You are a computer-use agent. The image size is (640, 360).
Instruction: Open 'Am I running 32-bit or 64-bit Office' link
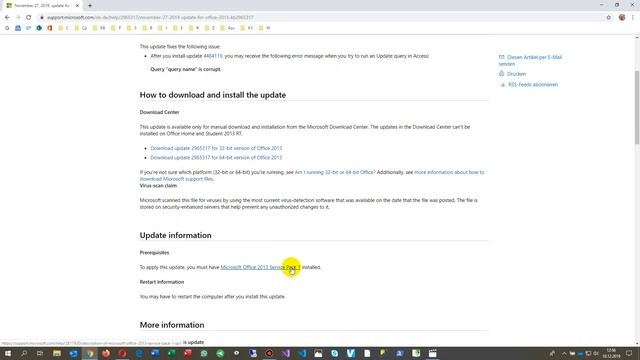(335, 172)
